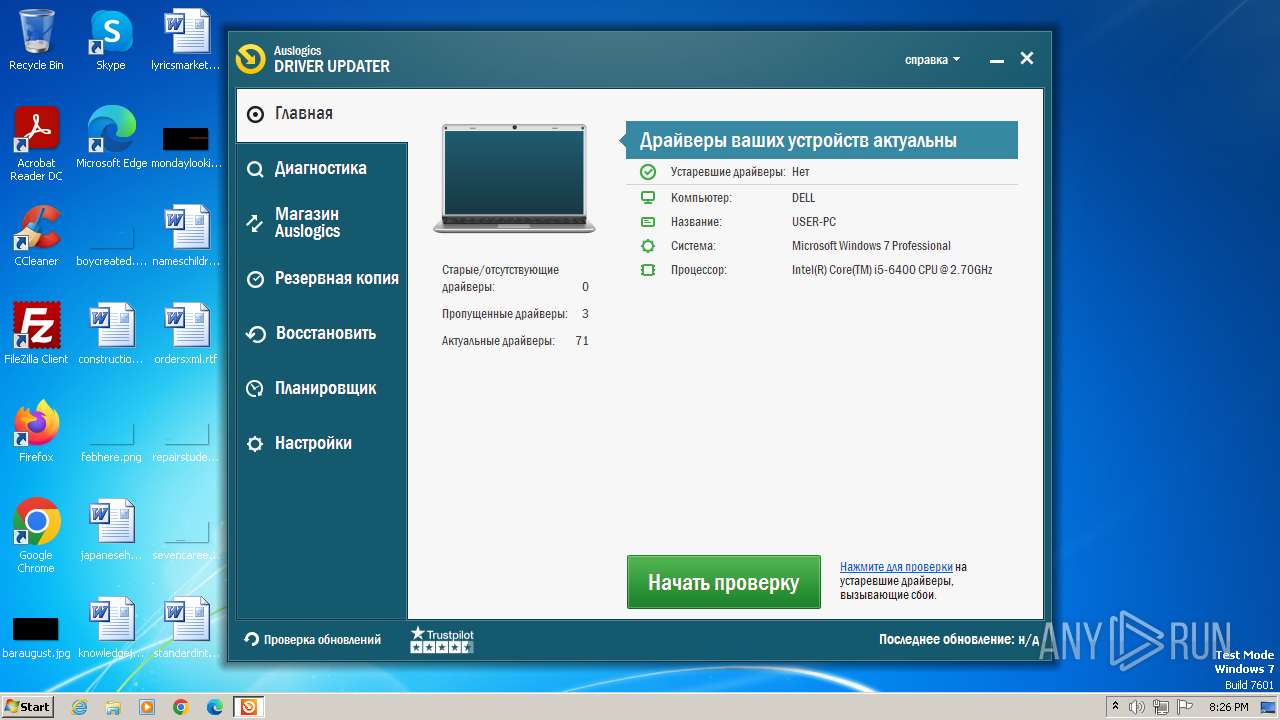Click the Начать проверку green button
Image resolution: width=1280 pixels, height=720 pixels.
click(x=723, y=582)
